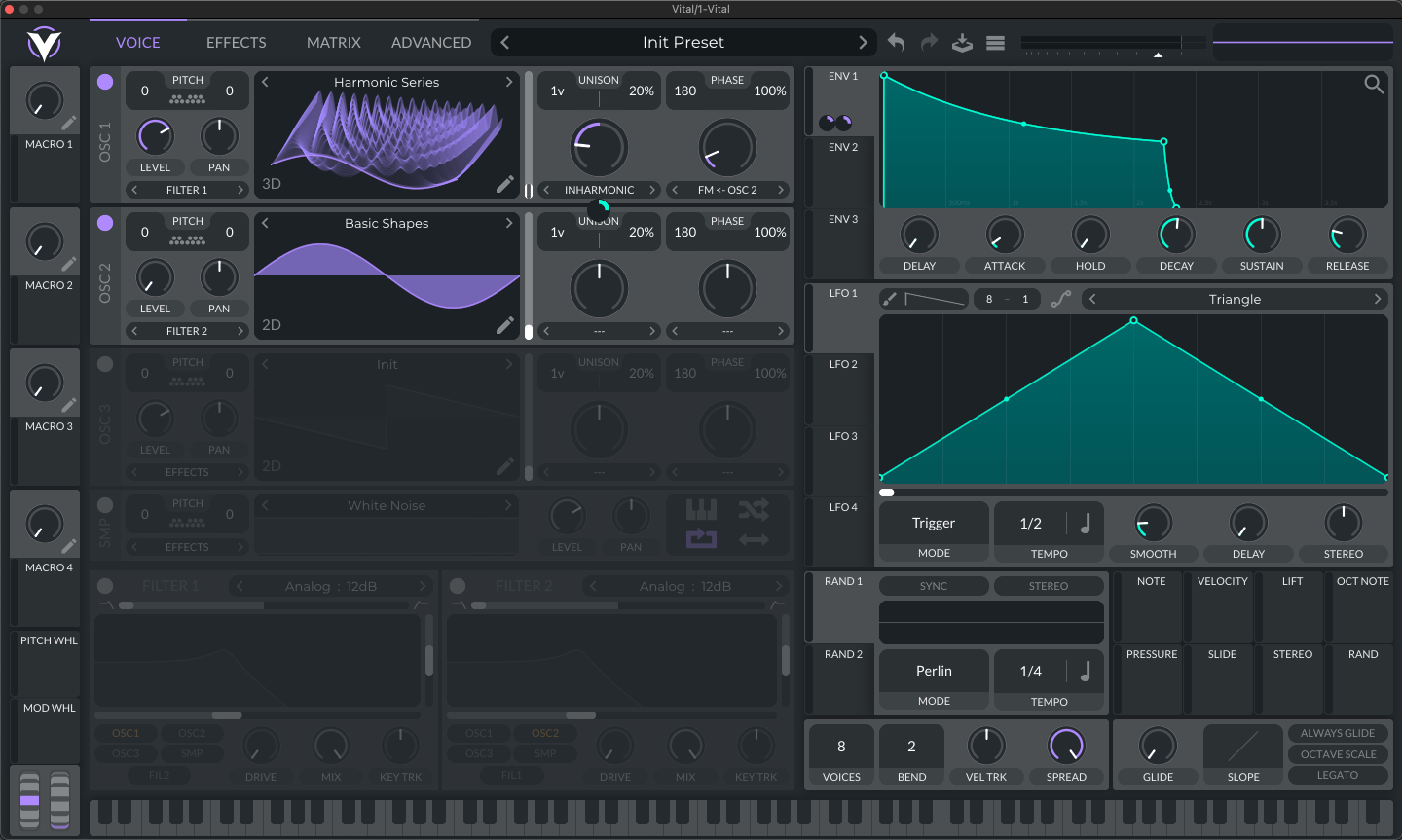Switch to the MATRIX tab

click(x=334, y=42)
